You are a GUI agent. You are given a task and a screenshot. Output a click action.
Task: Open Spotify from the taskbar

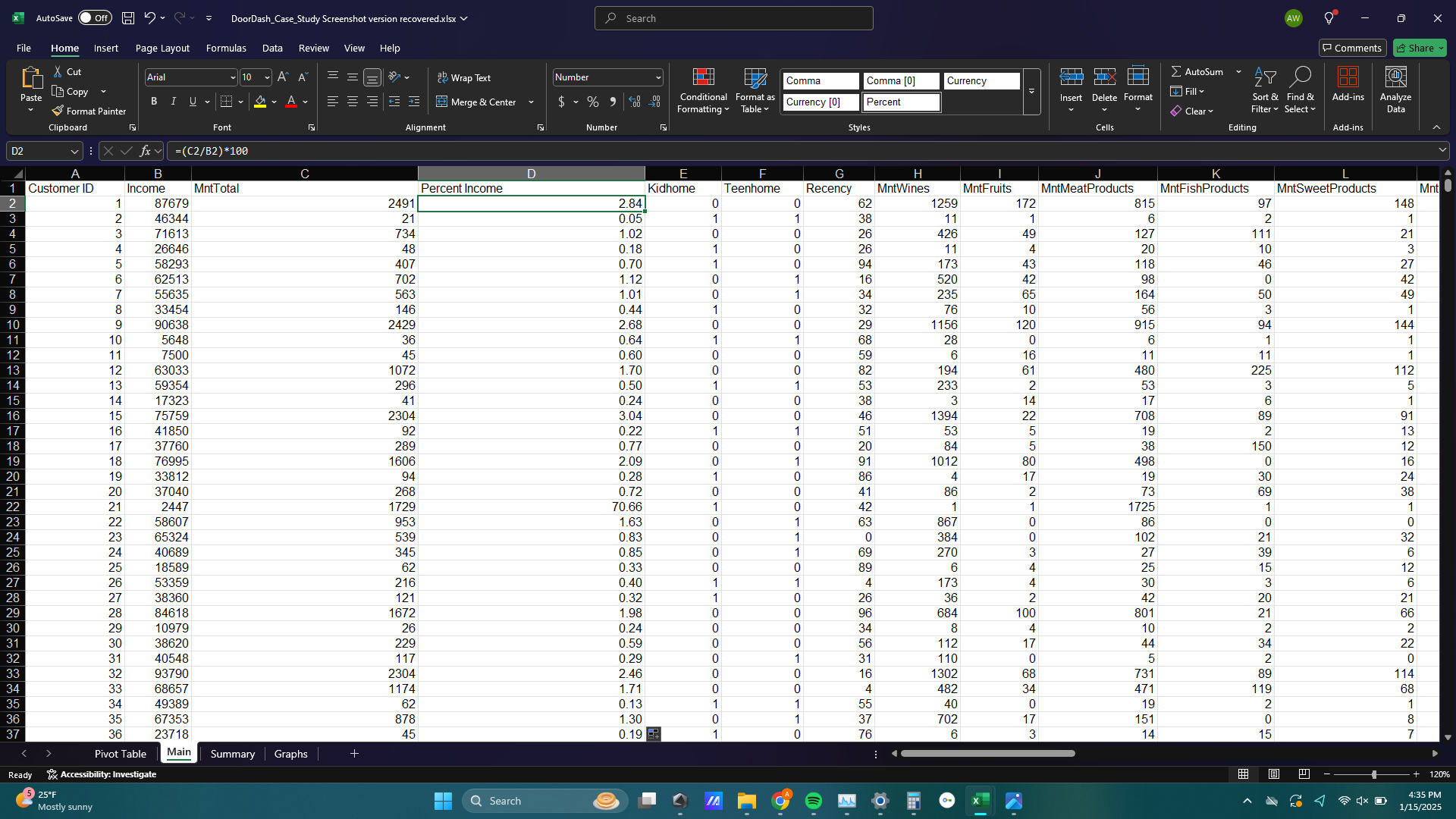[814, 801]
